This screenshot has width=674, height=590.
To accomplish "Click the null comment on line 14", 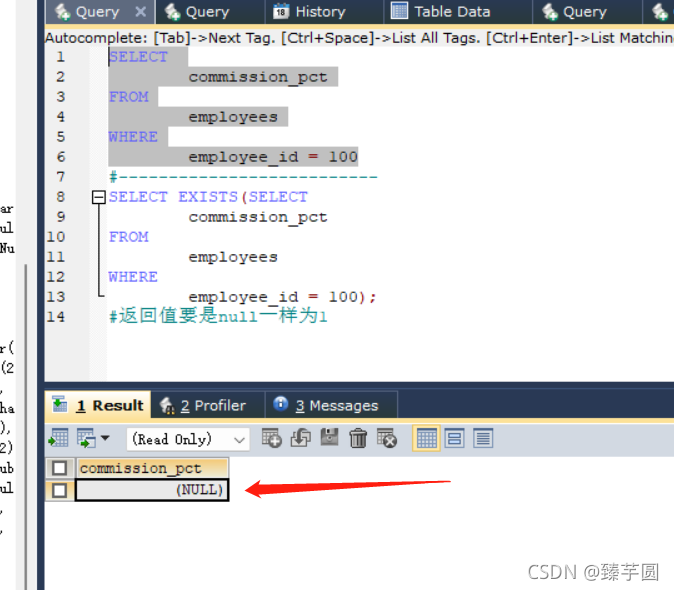I will coord(218,316).
